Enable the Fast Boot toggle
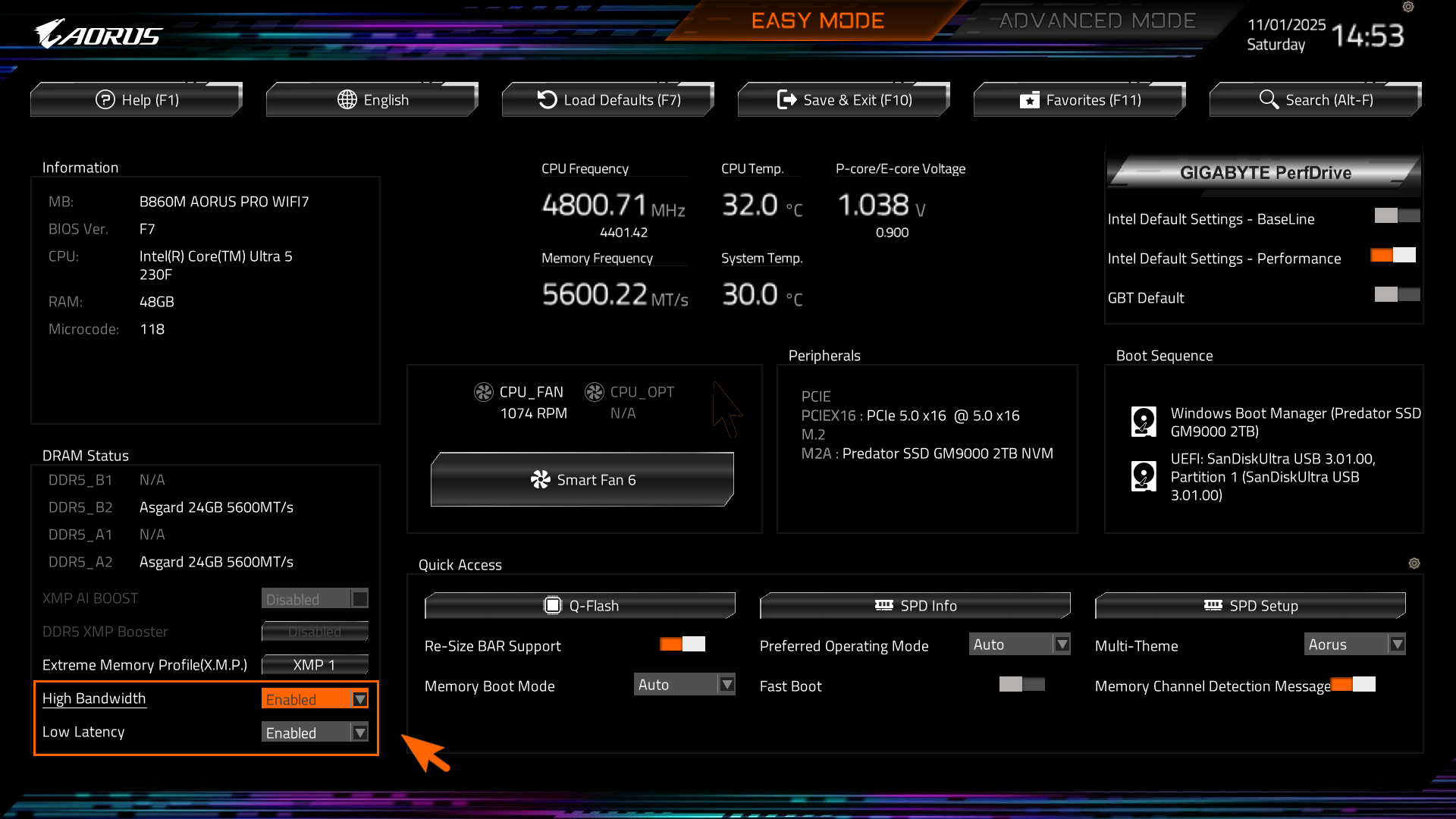 click(1021, 685)
